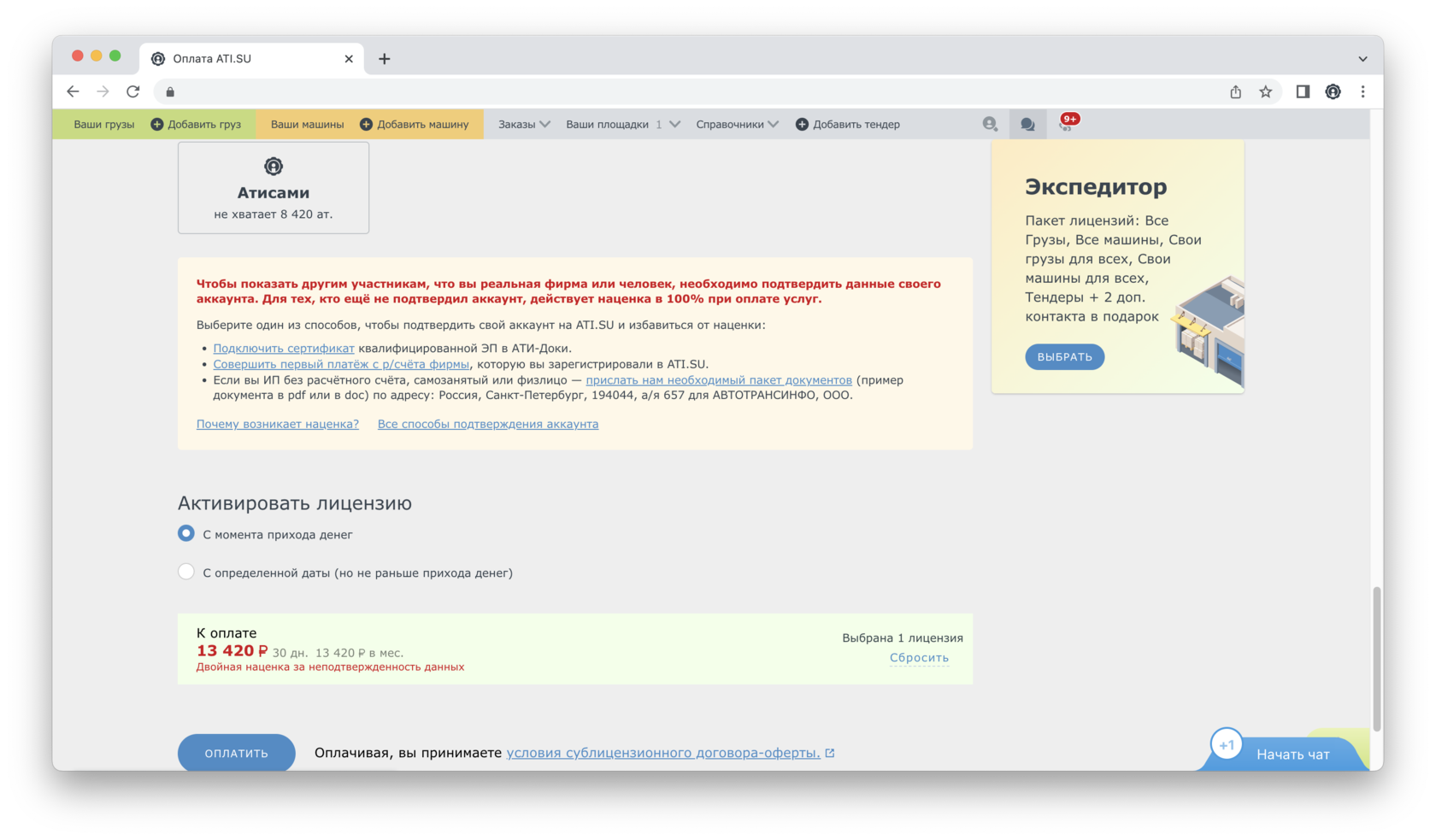Open Ваши грузы menu item
Screen dimensions: 1436x840
pos(104,124)
